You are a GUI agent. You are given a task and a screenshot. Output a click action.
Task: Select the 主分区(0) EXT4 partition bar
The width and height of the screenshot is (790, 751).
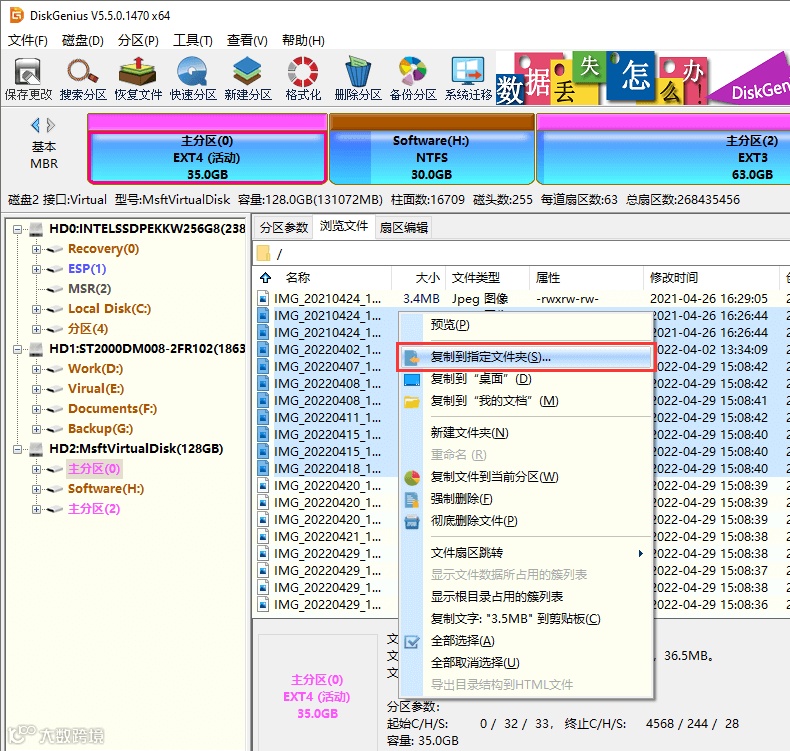pyautogui.click(x=207, y=149)
